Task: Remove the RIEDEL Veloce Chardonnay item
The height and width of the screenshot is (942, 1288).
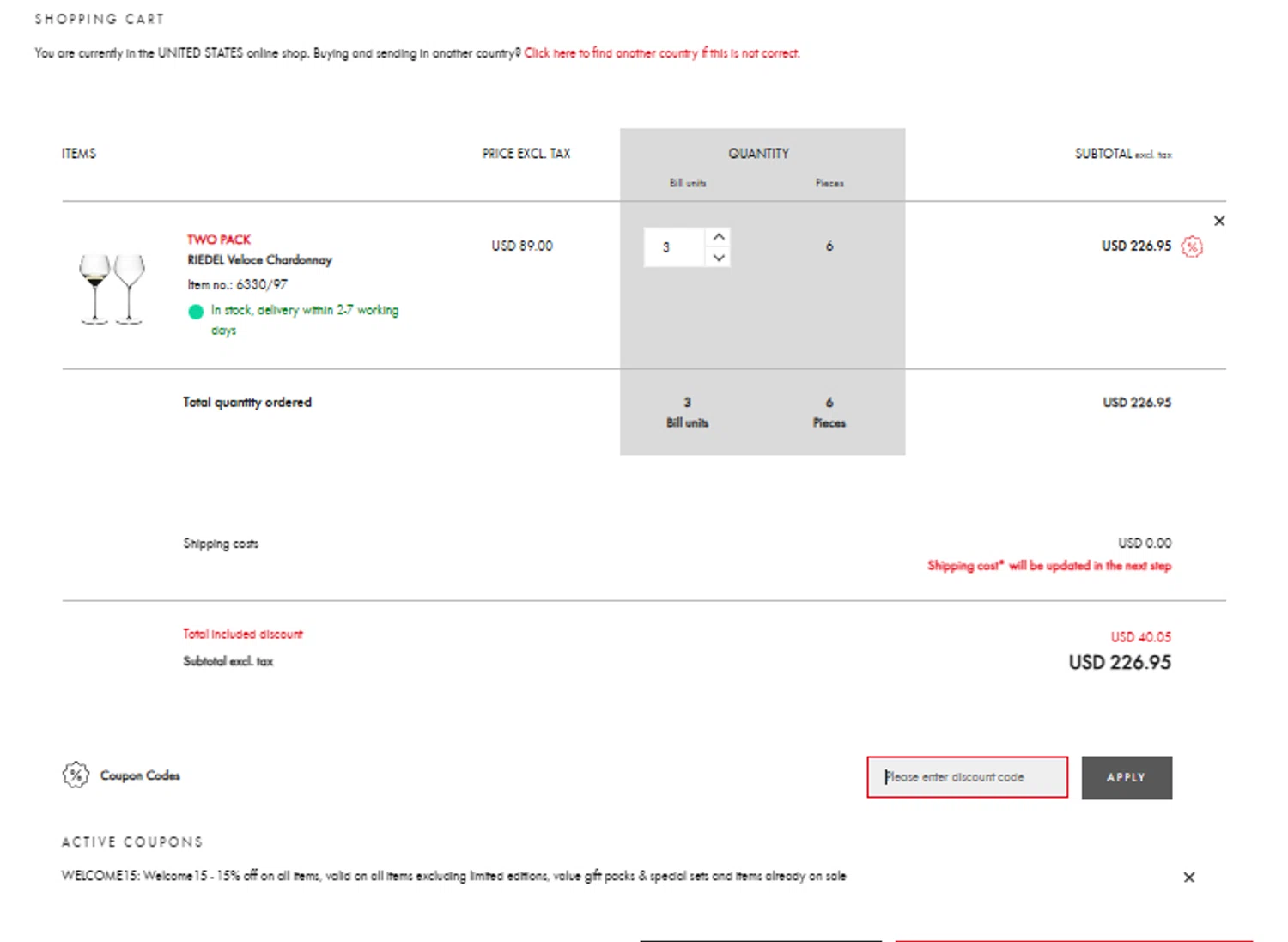Action: 1219,221
